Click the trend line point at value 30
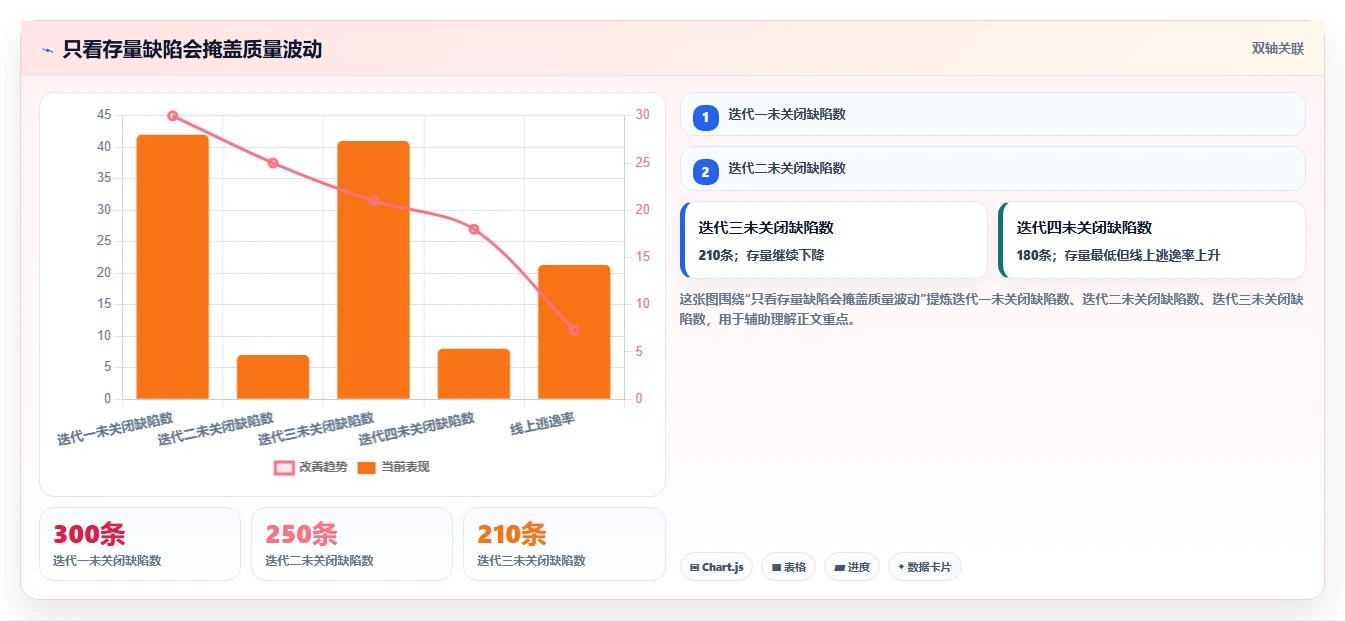 (172, 116)
